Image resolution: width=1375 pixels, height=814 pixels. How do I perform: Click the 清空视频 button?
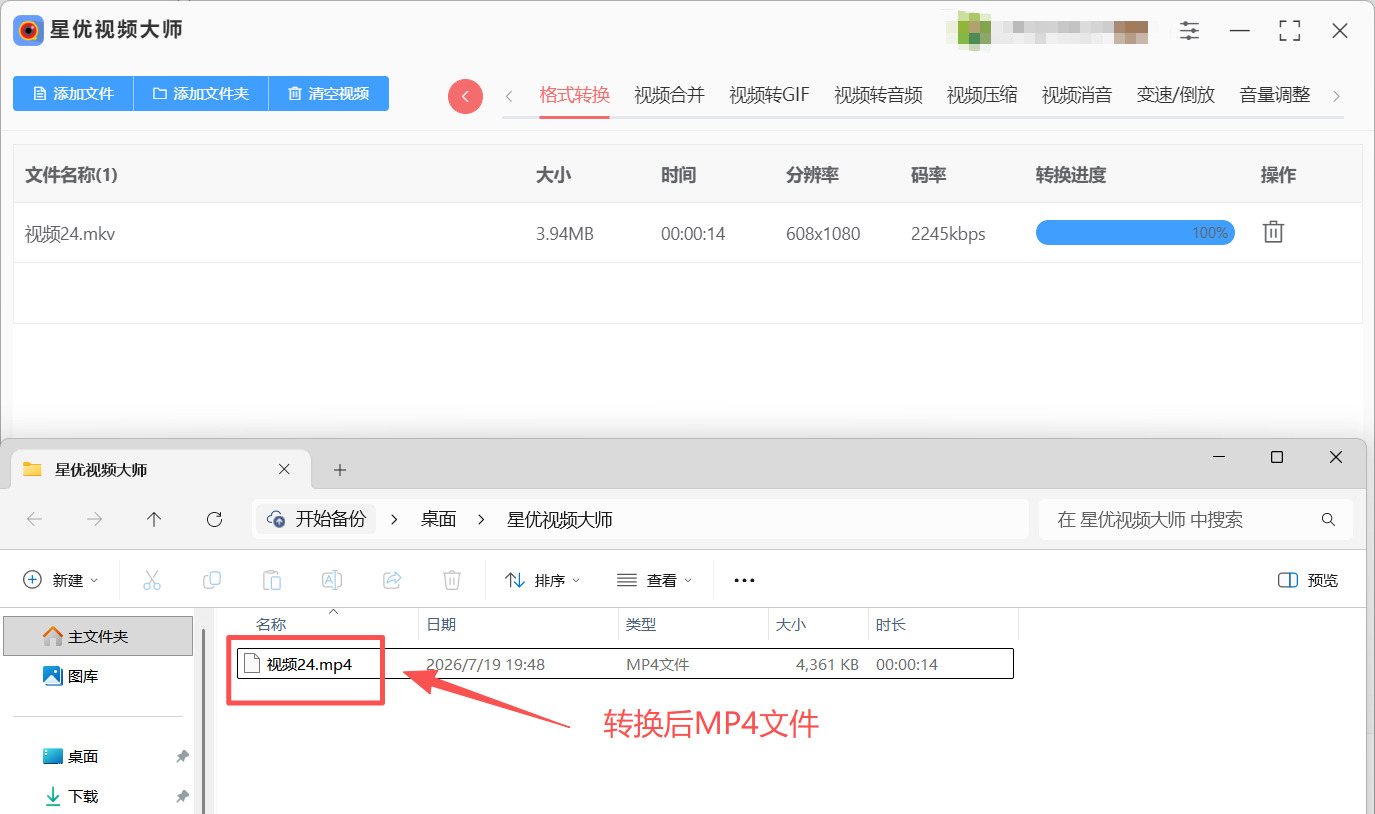pyautogui.click(x=329, y=93)
